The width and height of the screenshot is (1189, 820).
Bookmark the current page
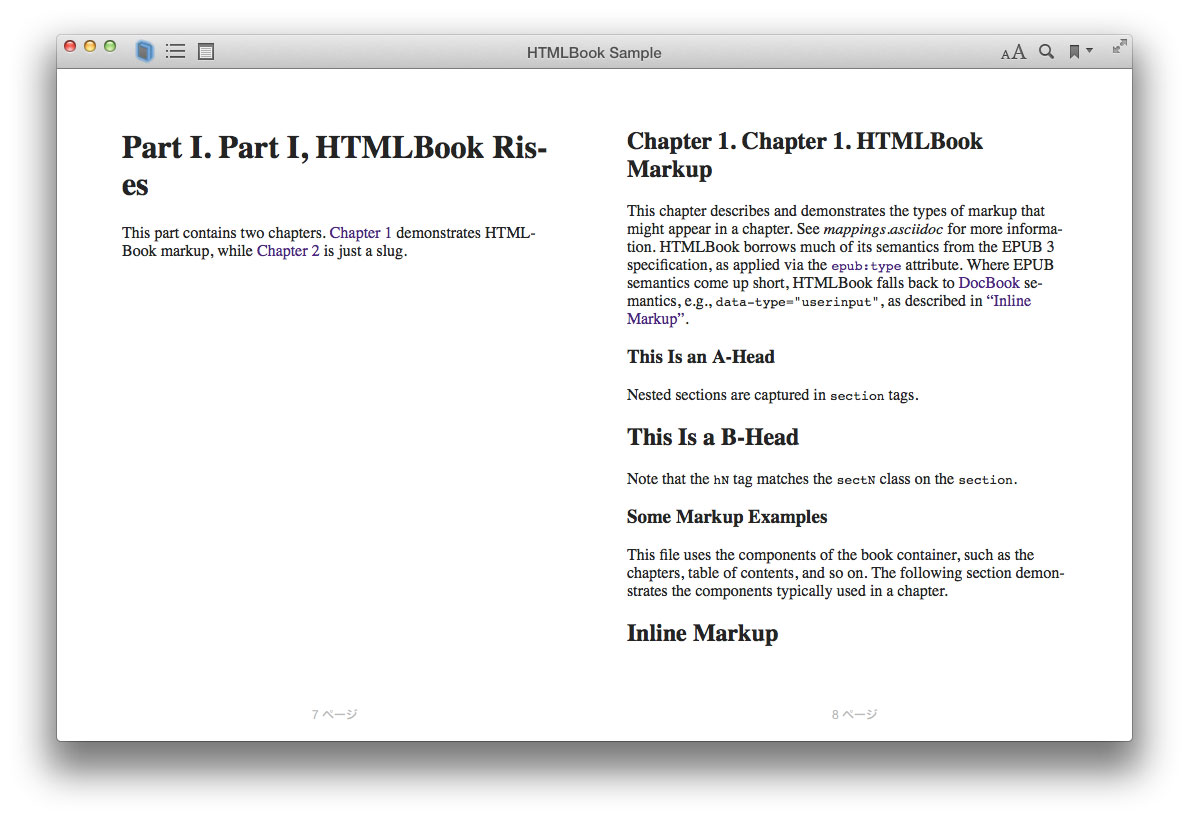tap(1074, 50)
